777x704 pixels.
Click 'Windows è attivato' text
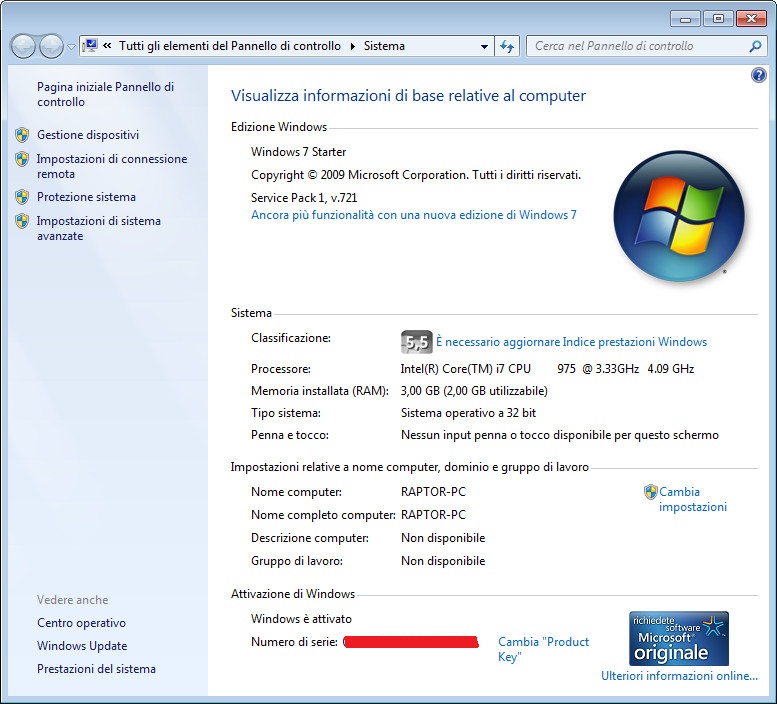[301, 619]
